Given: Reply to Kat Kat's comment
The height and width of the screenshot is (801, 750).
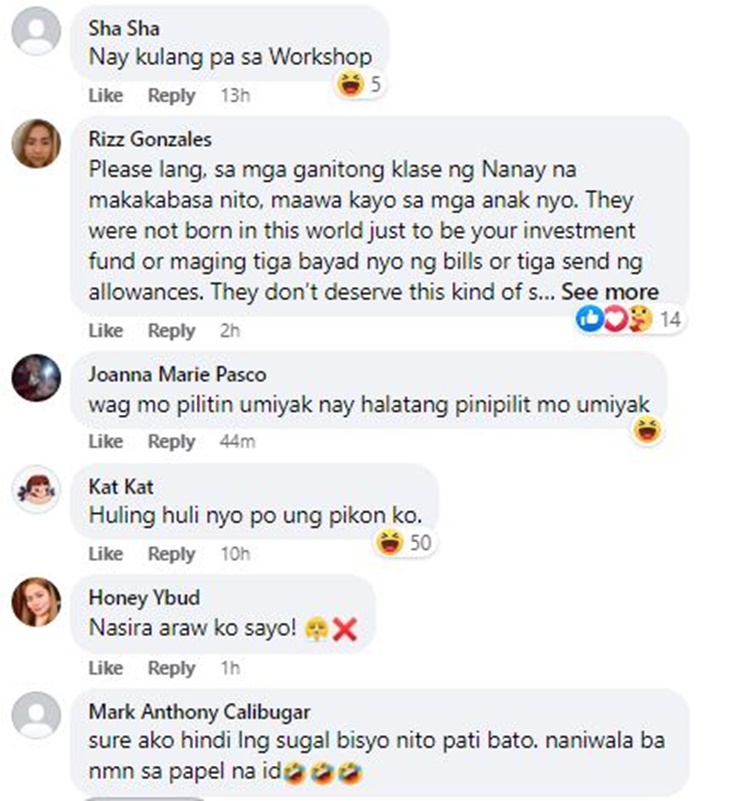Looking at the screenshot, I should pos(172,554).
